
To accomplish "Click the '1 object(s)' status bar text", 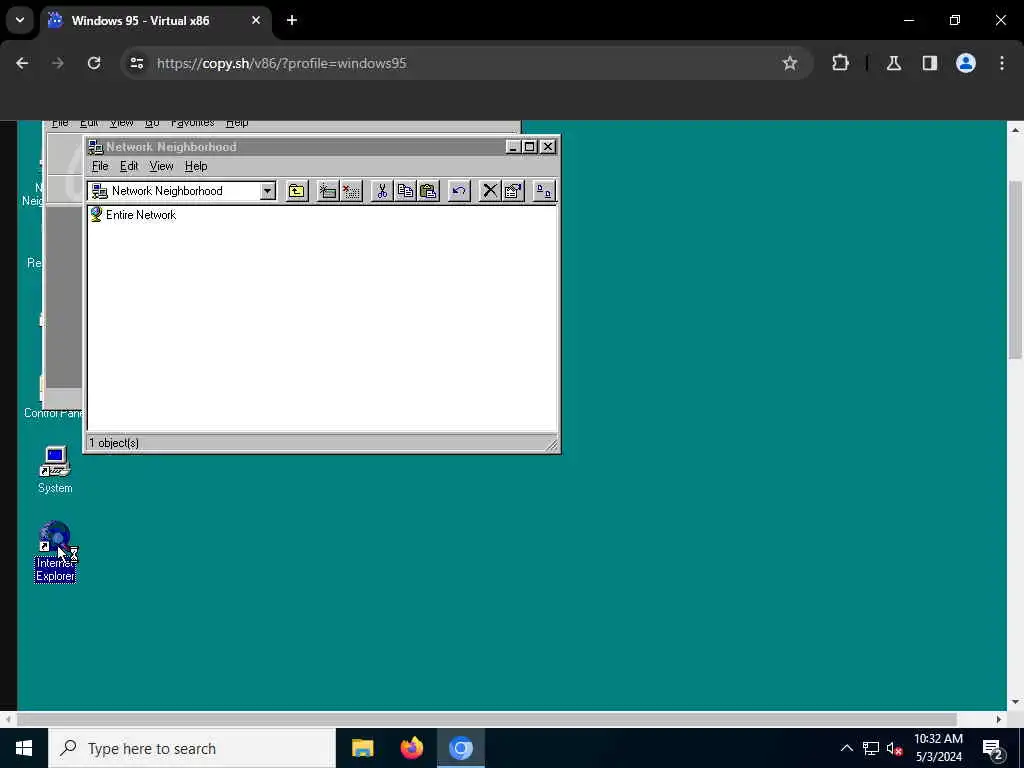I will tap(114, 443).
